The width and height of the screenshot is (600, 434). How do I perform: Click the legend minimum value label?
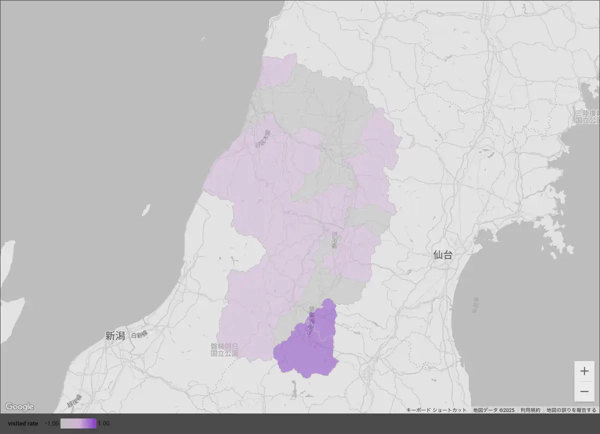(x=50, y=423)
